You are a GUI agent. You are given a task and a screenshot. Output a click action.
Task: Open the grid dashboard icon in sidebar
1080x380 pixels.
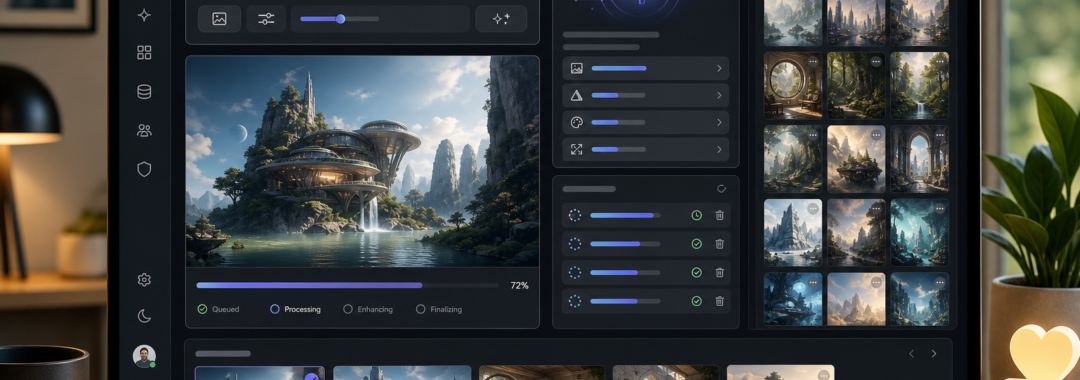click(x=144, y=53)
